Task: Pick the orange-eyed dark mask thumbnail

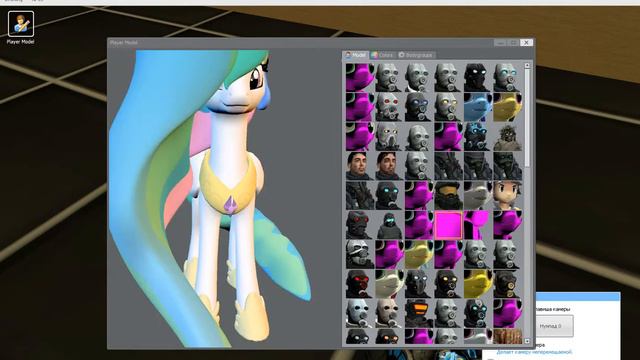Action: point(389,336)
